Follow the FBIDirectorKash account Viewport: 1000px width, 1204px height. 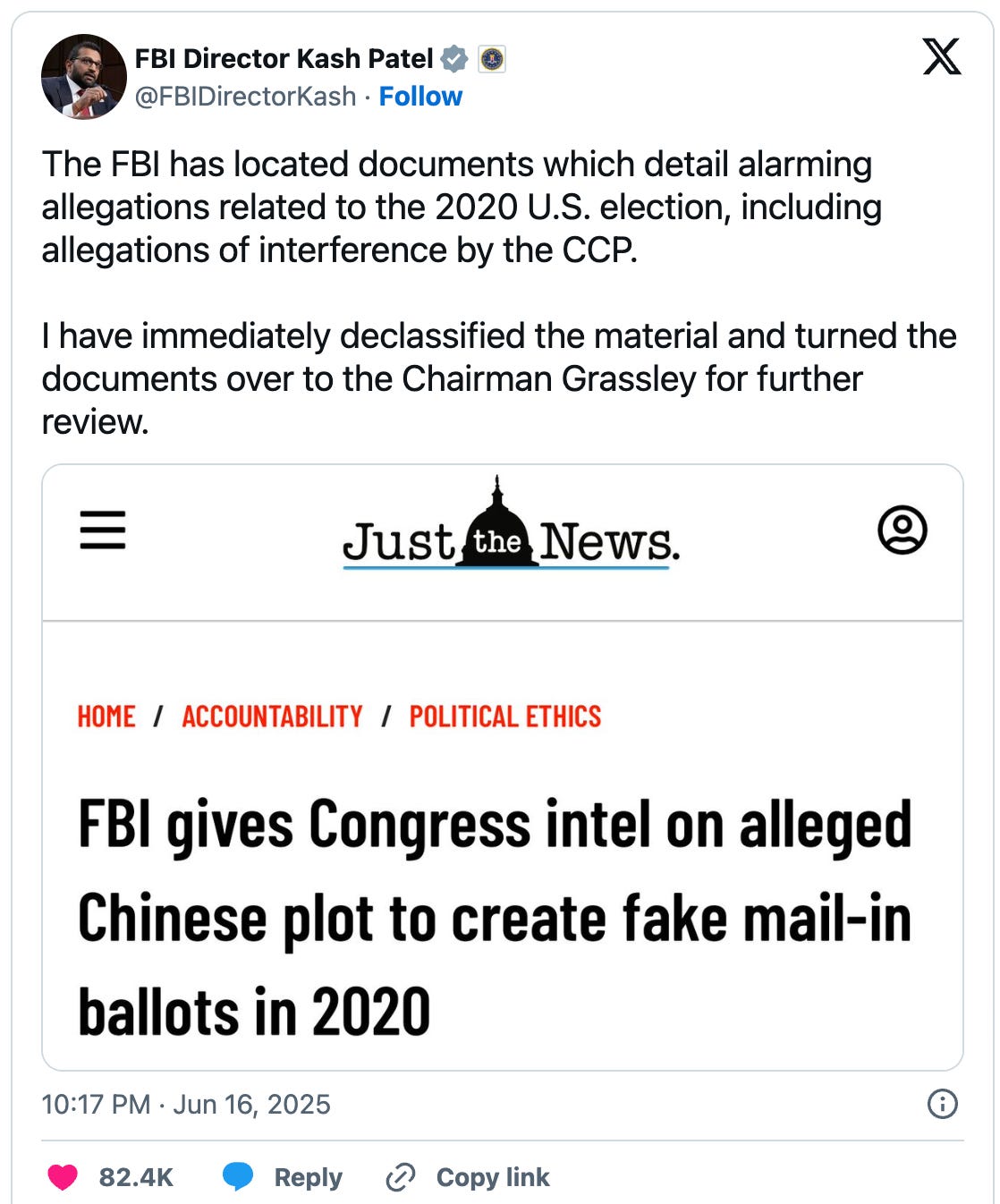tap(420, 97)
